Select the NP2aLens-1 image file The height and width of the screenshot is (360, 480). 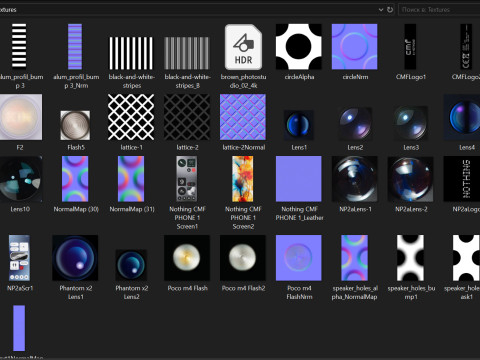tap(355, 179)
